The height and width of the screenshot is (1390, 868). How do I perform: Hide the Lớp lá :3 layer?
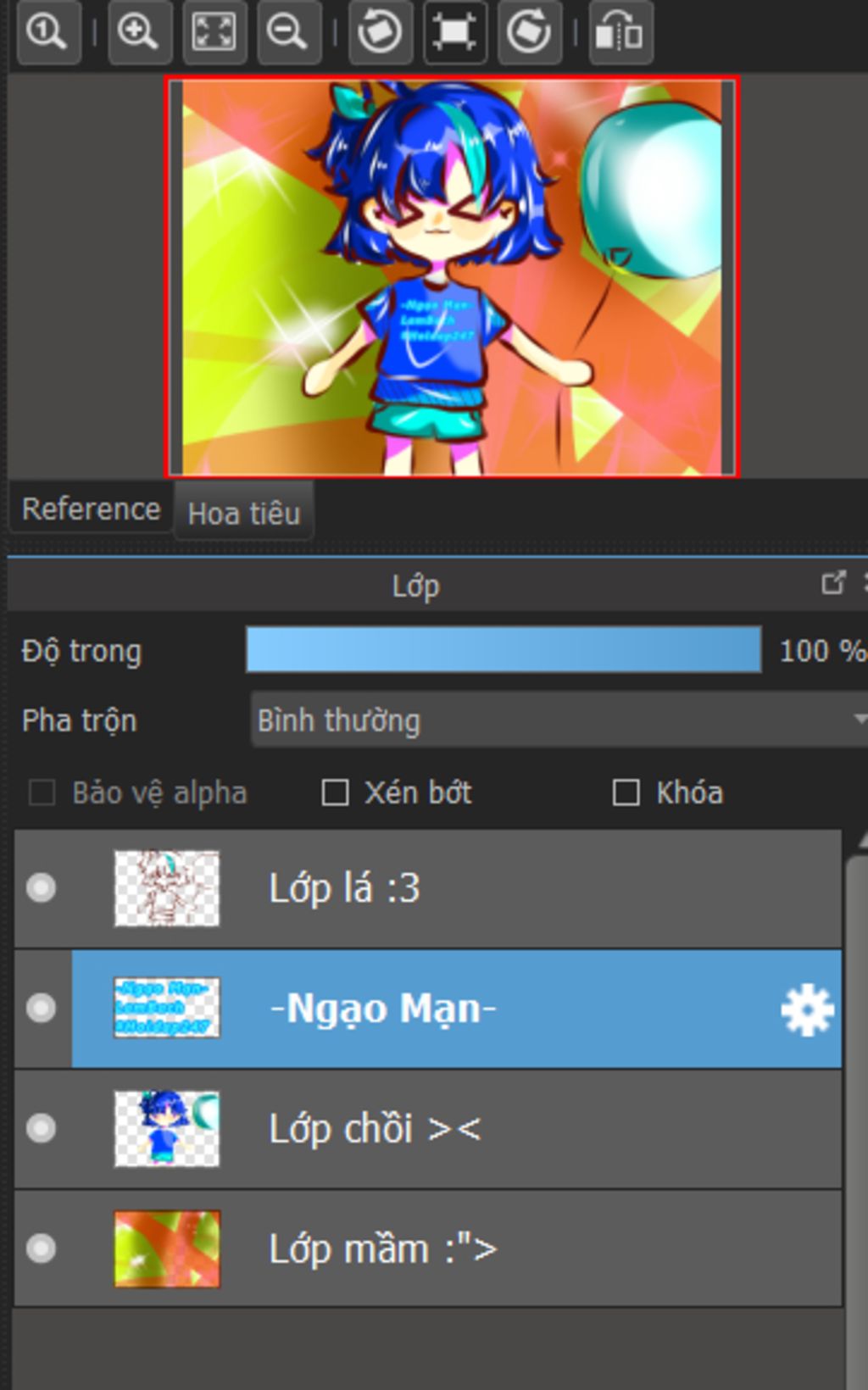(41, 888)
